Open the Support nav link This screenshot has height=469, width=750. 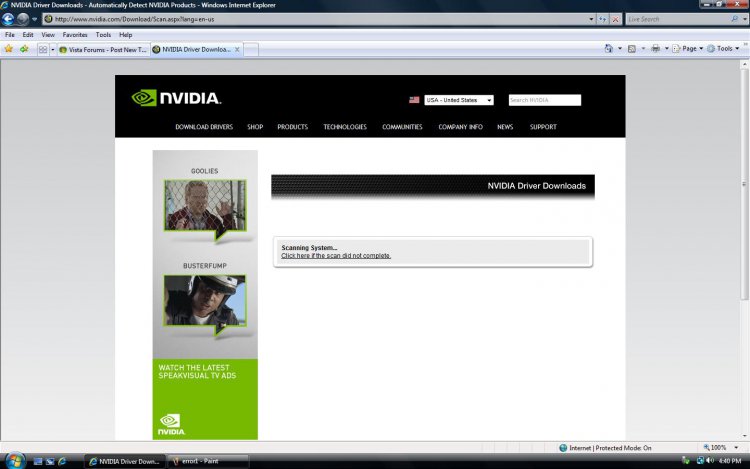click(x=543, y=127)
